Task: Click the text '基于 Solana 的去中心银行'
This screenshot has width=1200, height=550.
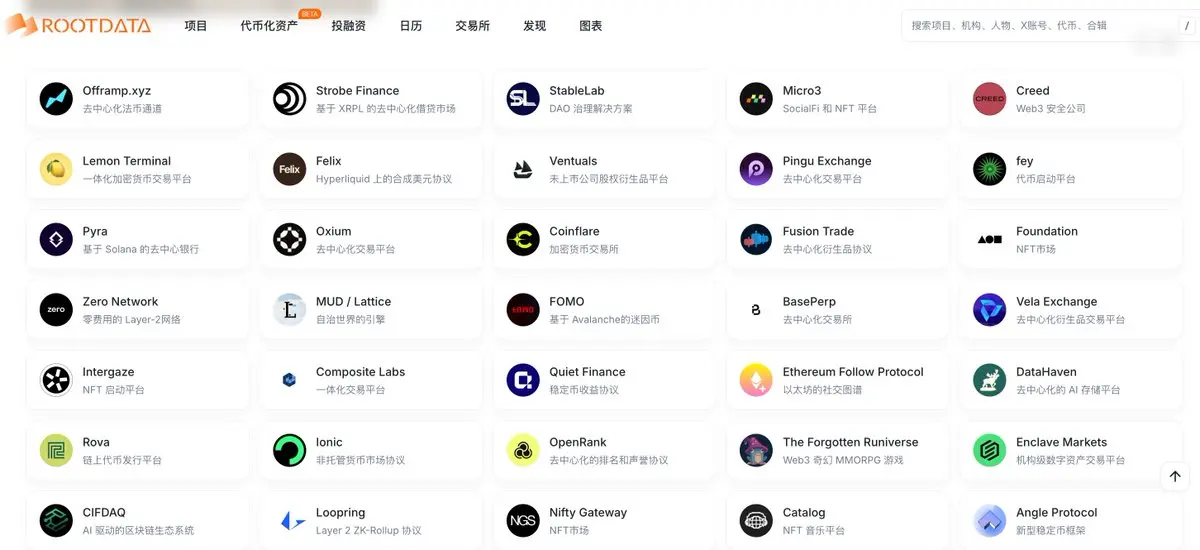Action: point(141,249)
